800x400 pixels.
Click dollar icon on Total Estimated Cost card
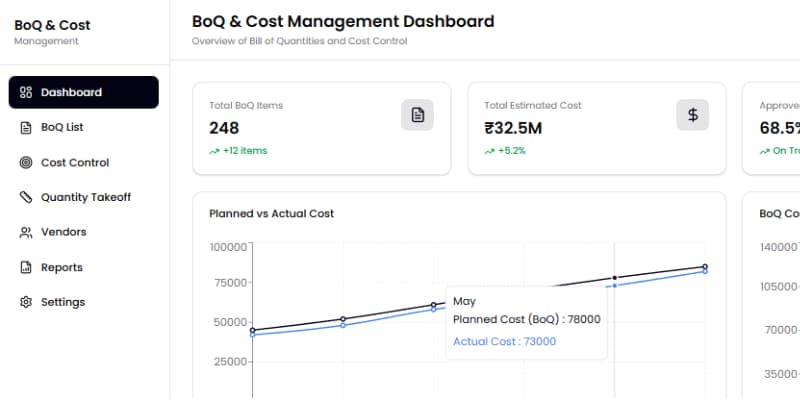click(692, 115)
